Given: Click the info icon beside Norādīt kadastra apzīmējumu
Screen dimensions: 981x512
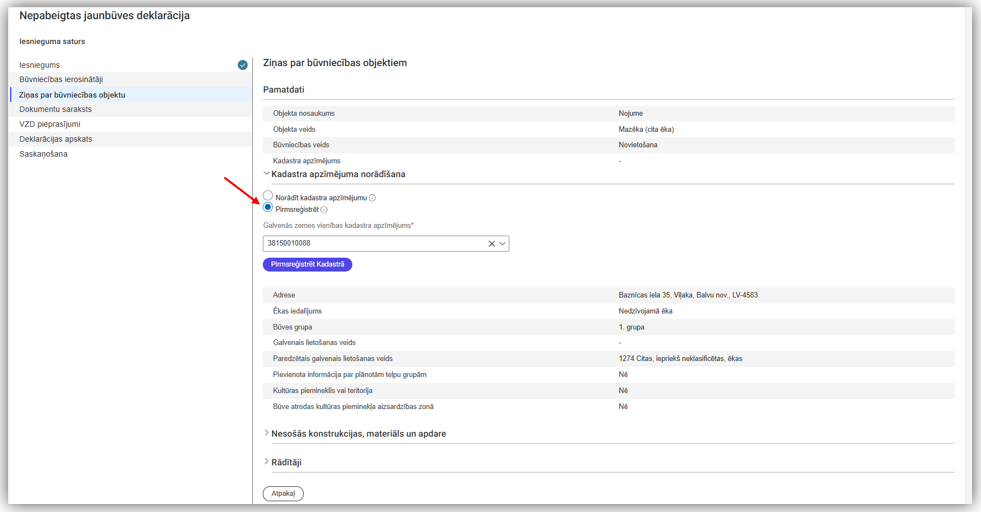Looking at the screenshot, I should 373,198.
